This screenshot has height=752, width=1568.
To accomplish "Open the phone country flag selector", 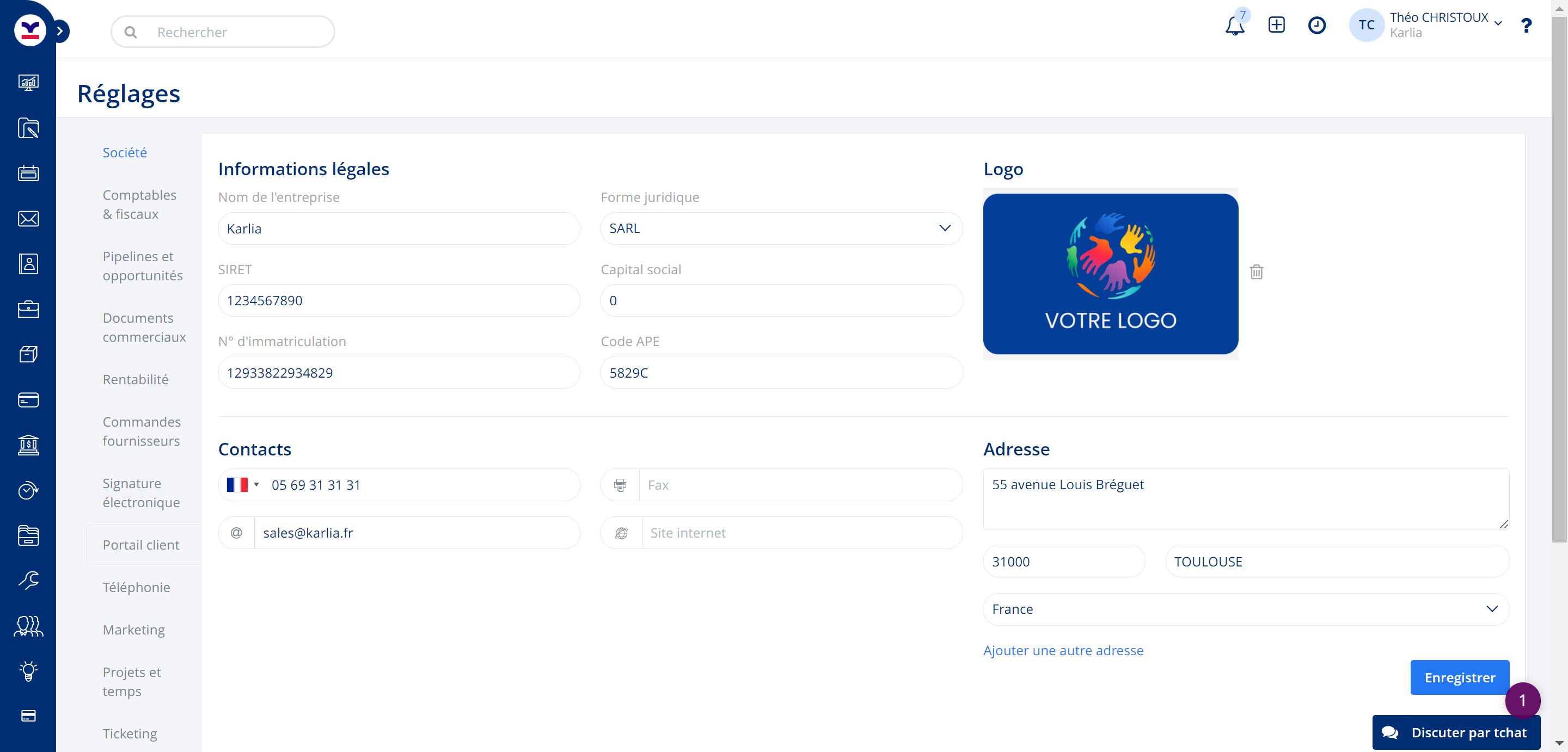I will coord(242,485).
